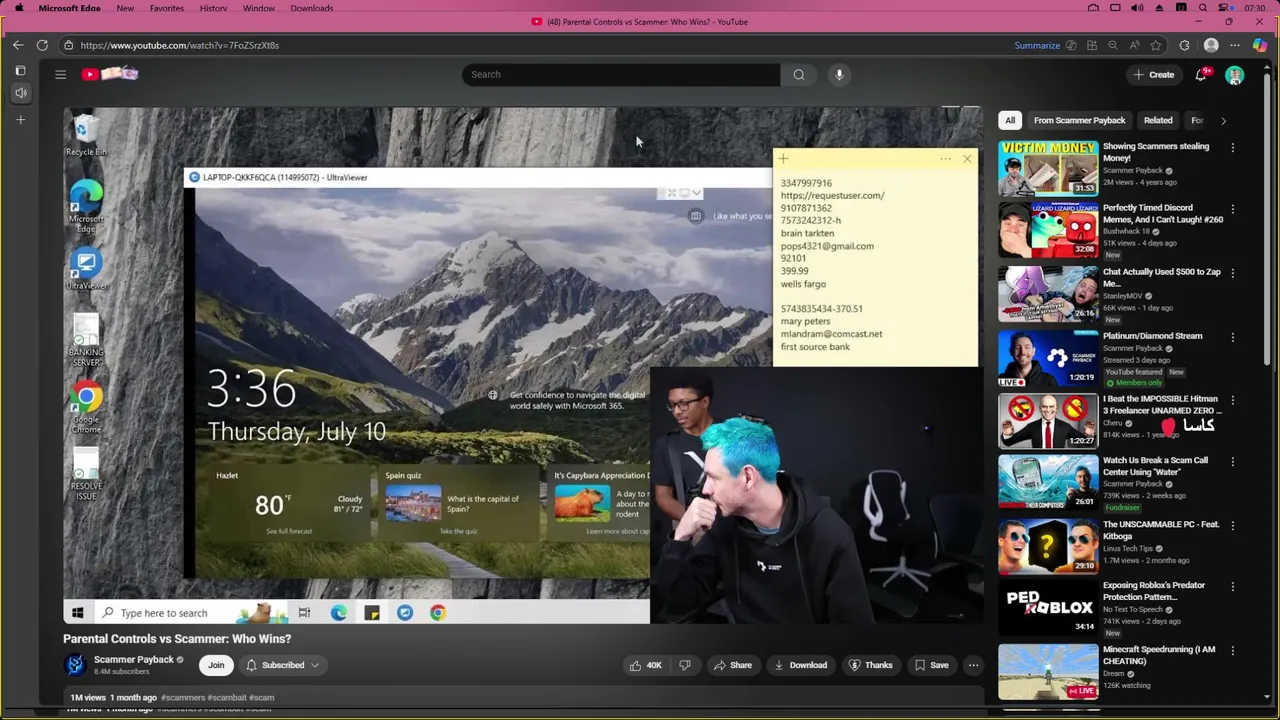Zoom out using the magnifier minus icon
Screen dimensions: 1280x720
(1113, 45)
